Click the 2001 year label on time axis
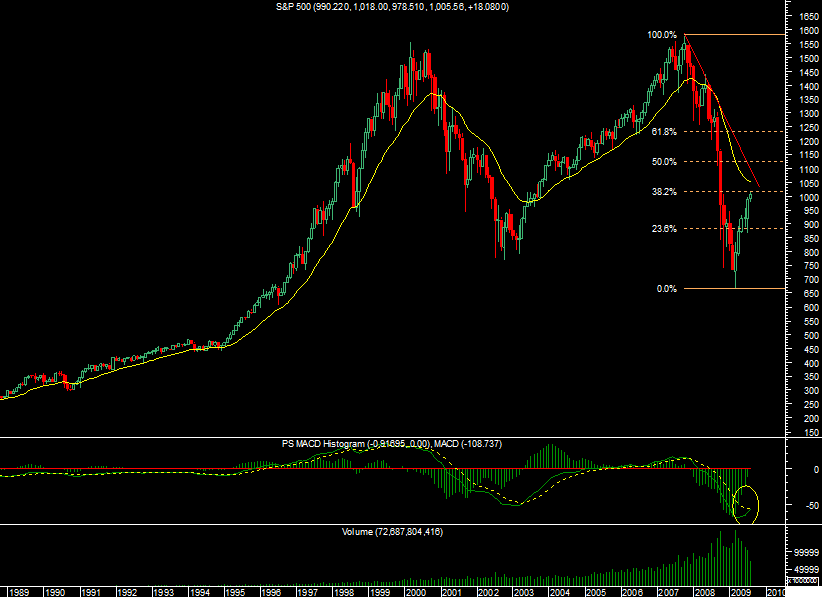The width and height of the screenshot is (822, 597). point(452,592)
